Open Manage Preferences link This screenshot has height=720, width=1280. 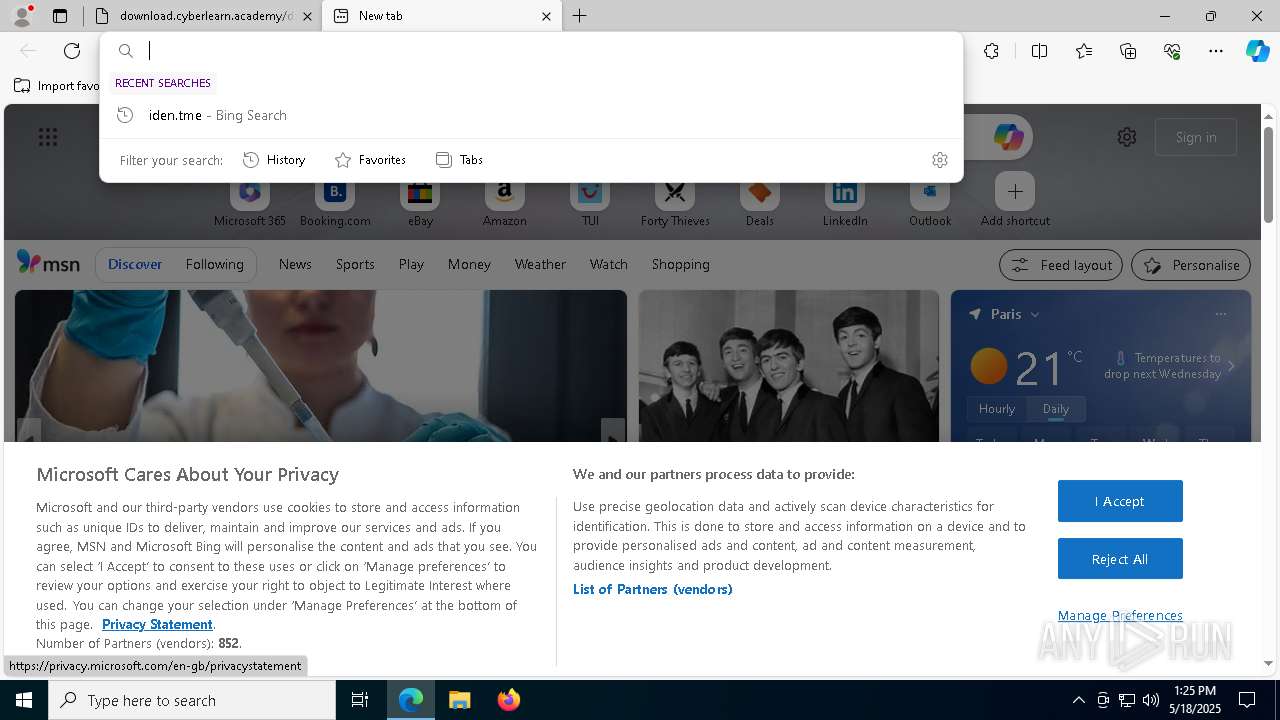(1120, 615)
